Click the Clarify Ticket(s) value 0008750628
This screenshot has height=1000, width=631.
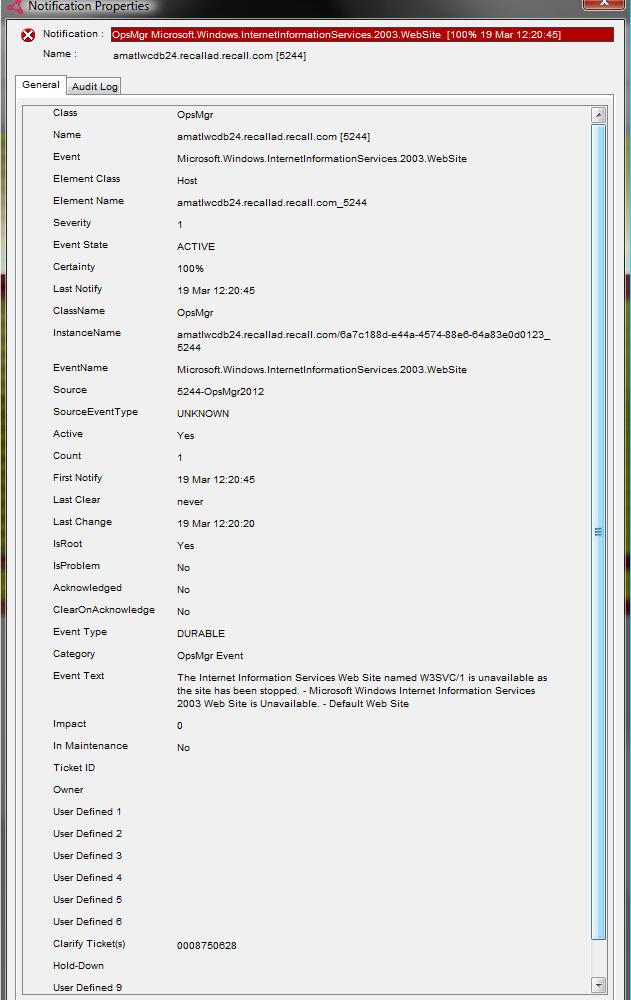pos(207,946)
